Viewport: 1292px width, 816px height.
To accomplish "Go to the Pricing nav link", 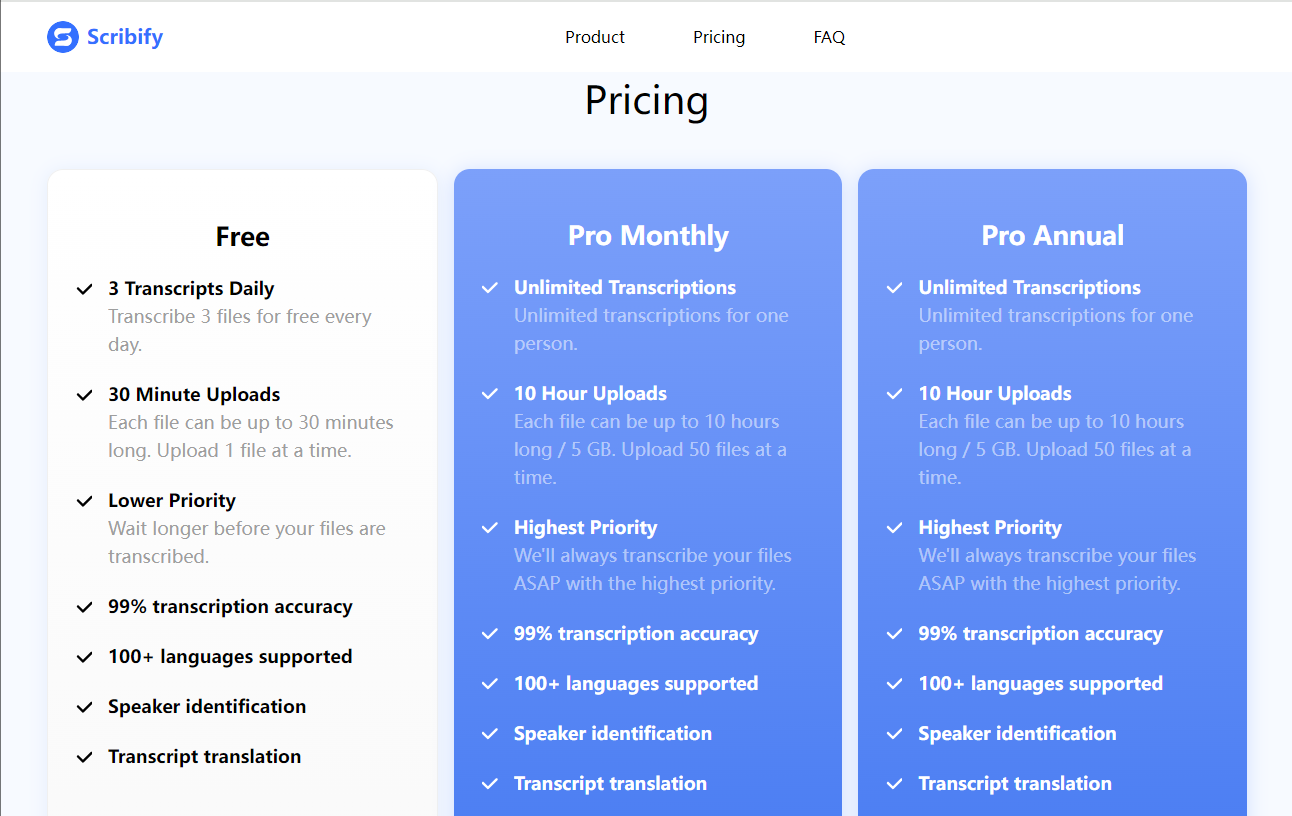I will tap(718, 37).
